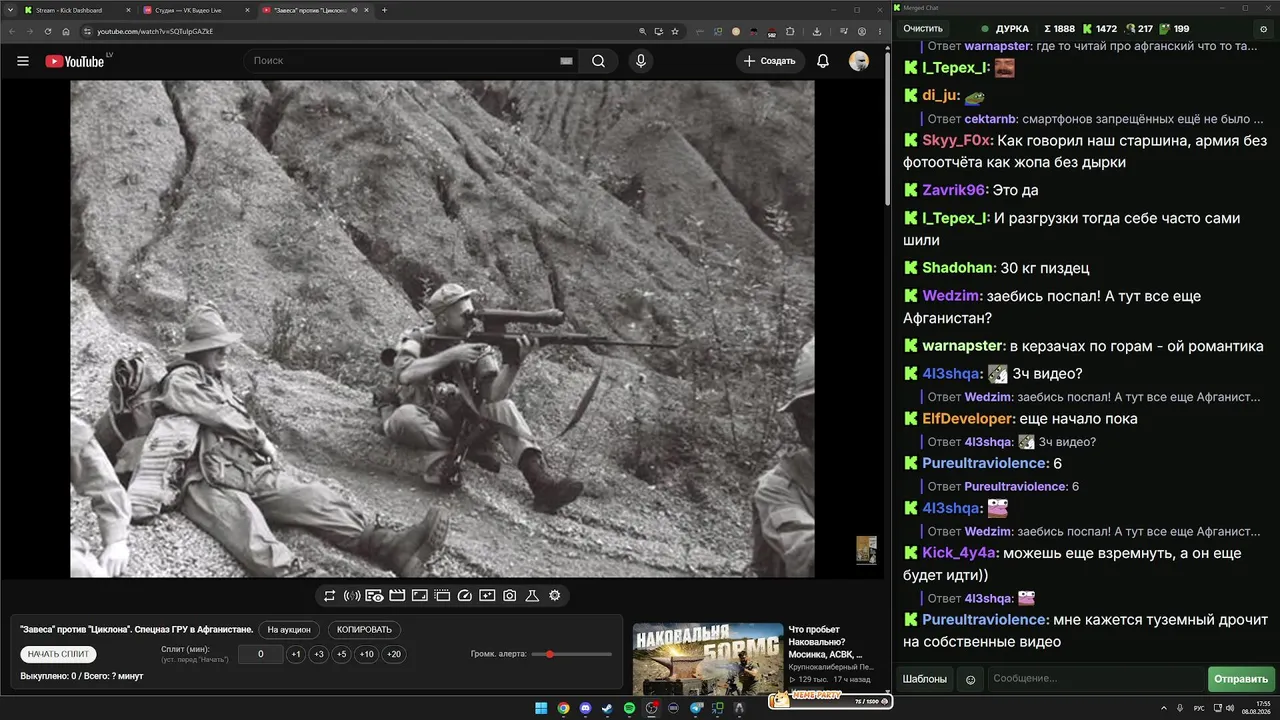Click НАЧАТЬ СПЛИТ button
Viewport: 1280px width, 720px height.
point(58,654)
